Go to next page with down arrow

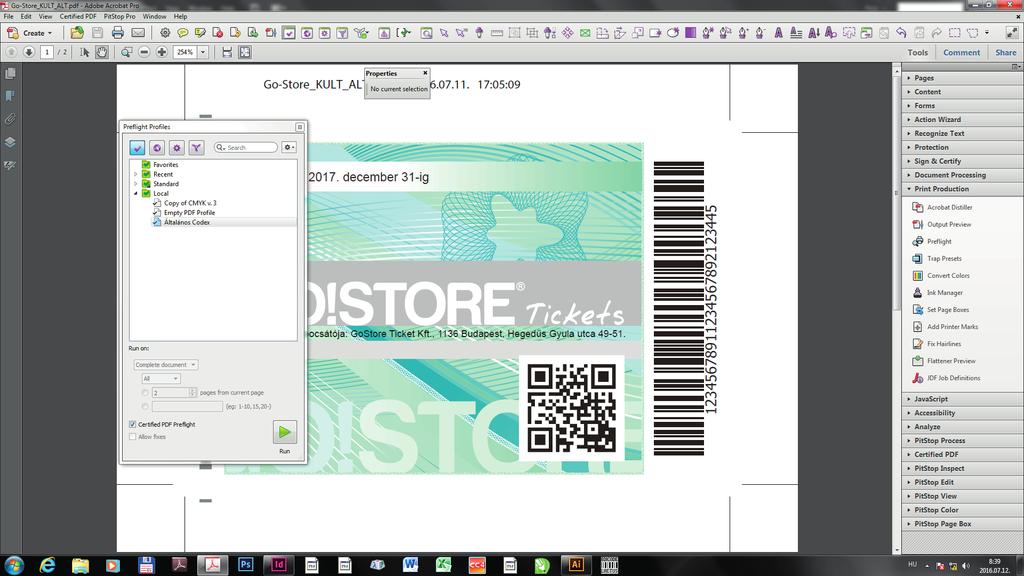click(x=29, y=52)
